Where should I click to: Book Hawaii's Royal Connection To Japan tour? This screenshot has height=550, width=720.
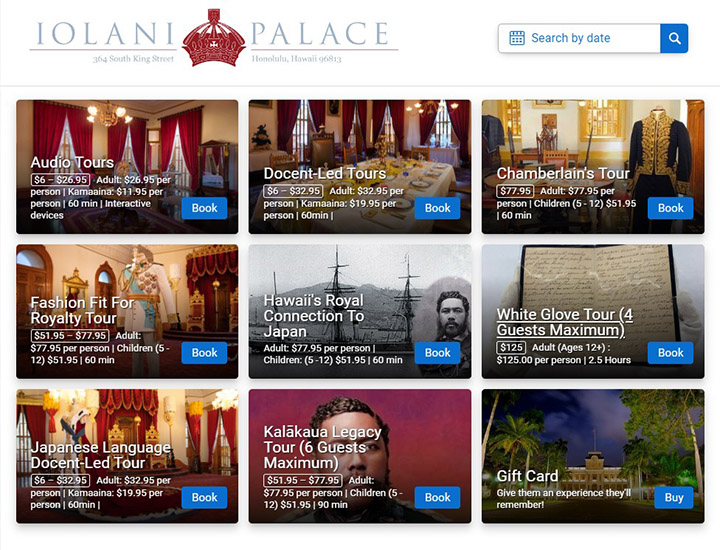tap(437, 353)
